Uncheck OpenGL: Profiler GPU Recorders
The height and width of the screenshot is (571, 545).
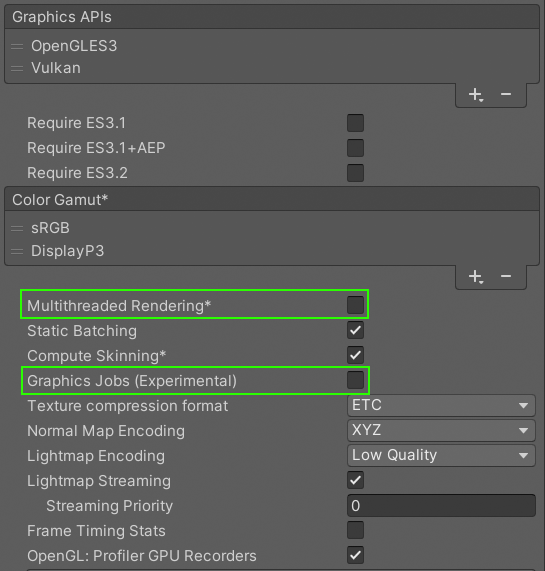[x=355, y=555]
